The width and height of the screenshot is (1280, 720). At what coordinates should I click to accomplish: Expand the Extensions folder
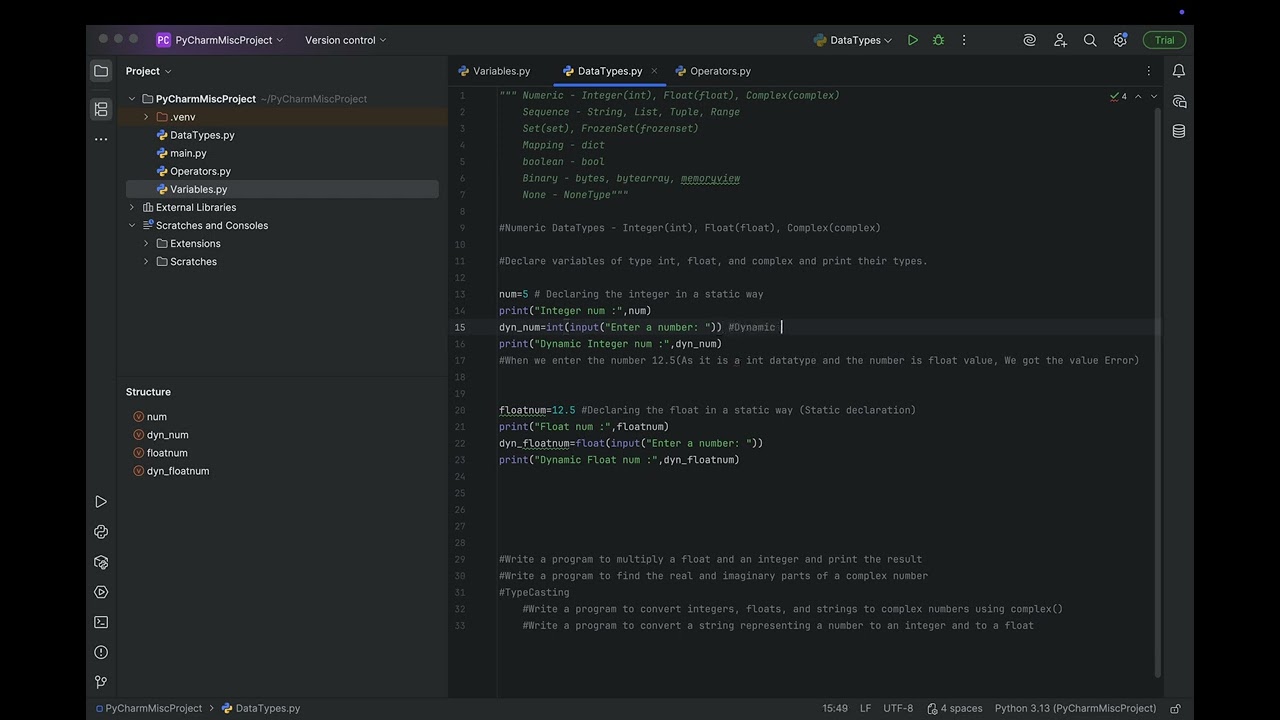pos(146,243)
